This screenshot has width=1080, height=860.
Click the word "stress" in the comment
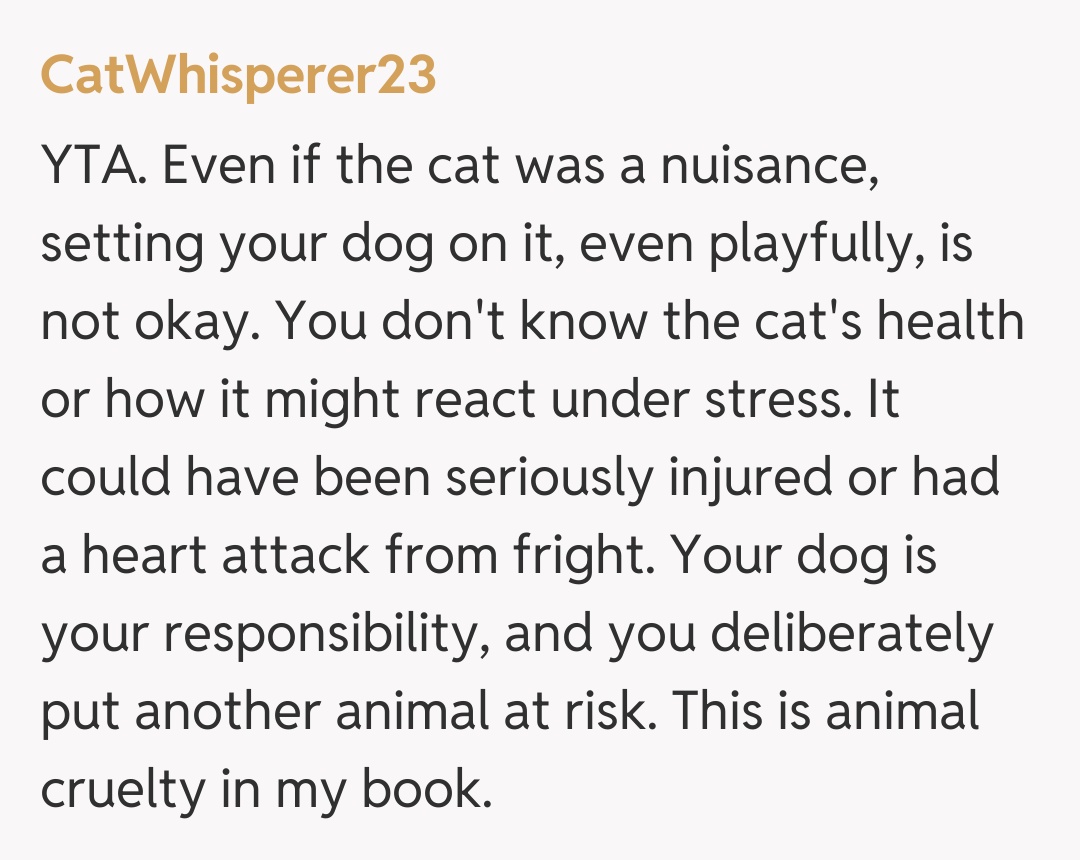[x=774, y=400]
